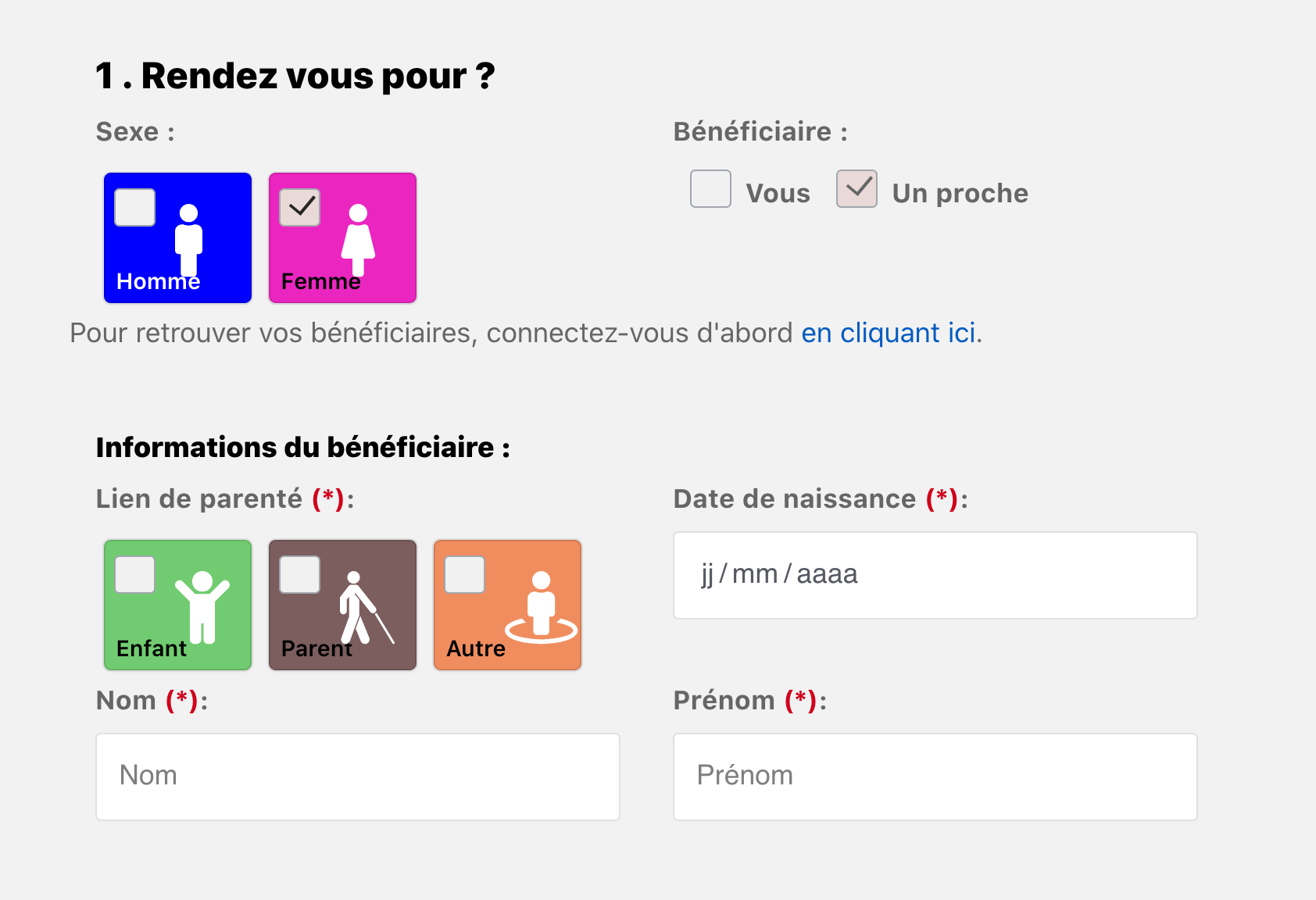Select the Enfant checkbox

pos(135,575)
